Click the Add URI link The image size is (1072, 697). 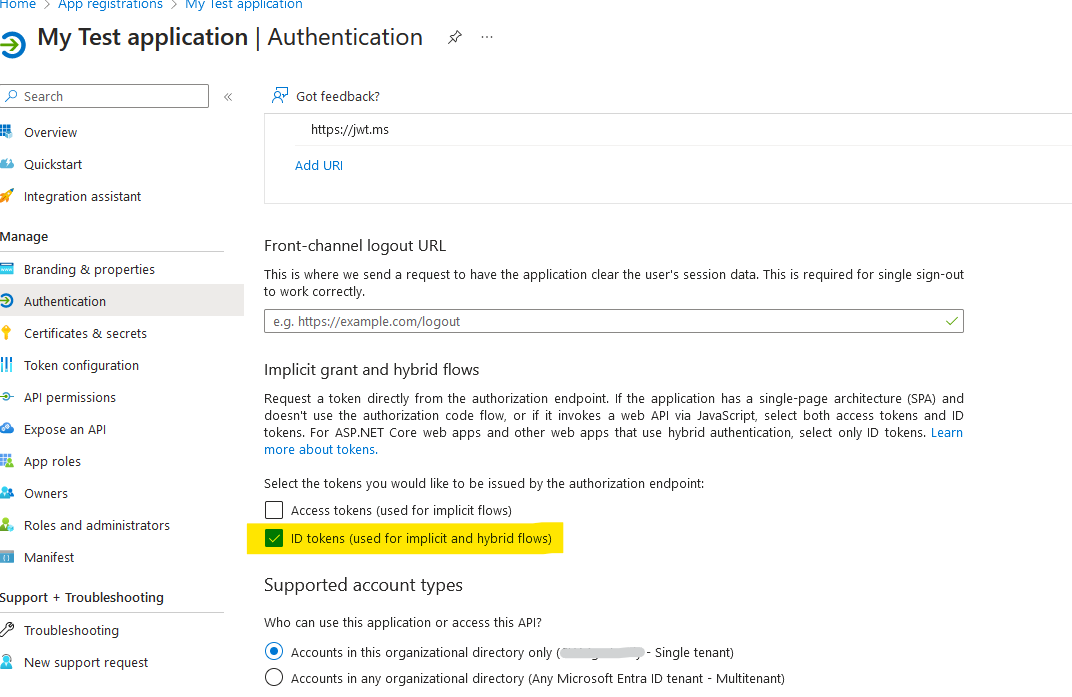[319, 166]
